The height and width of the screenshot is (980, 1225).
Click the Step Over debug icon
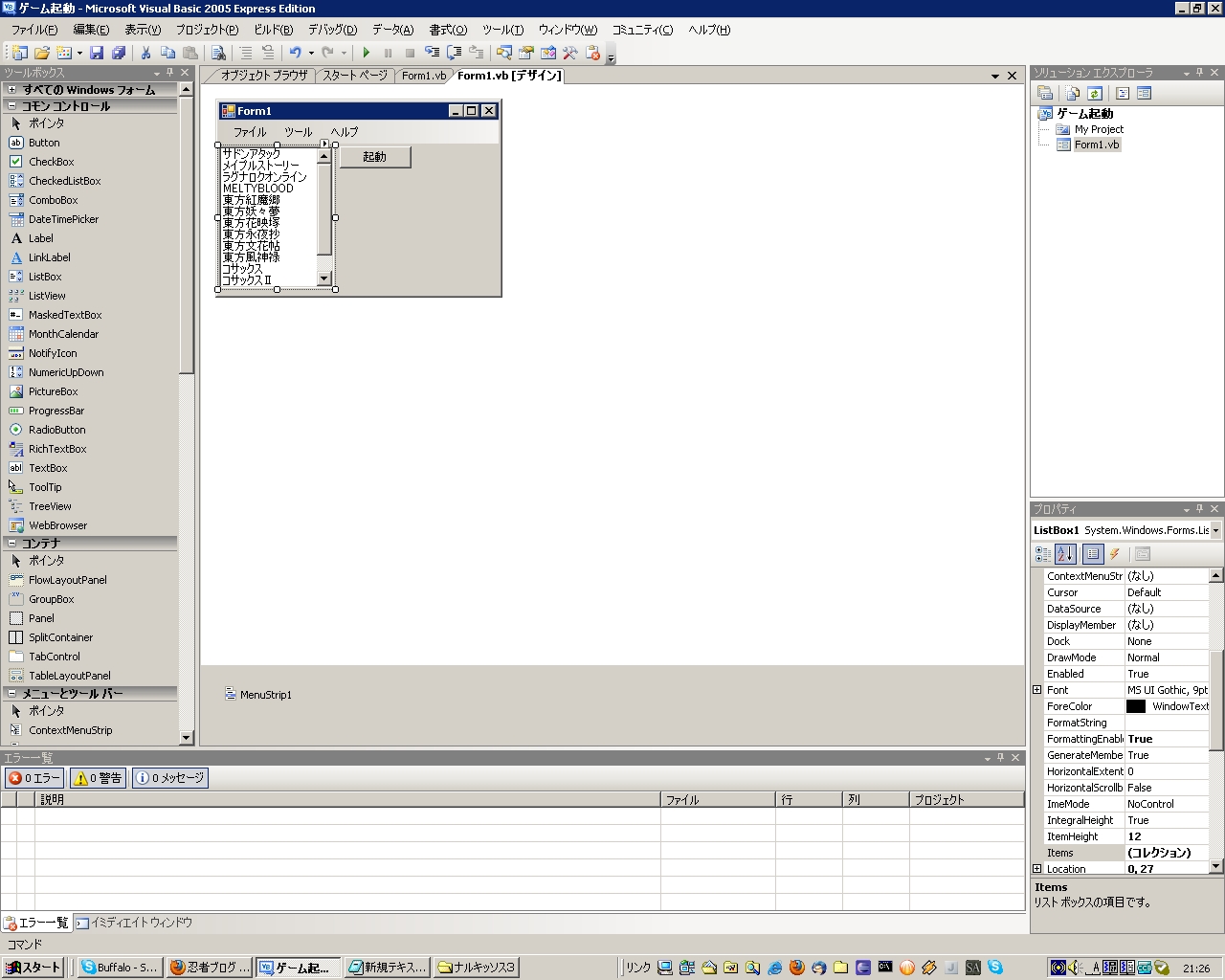455,53
